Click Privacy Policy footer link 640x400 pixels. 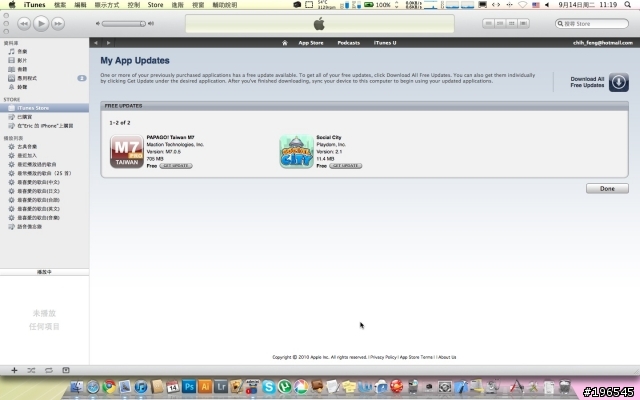[x=383, y=357]
